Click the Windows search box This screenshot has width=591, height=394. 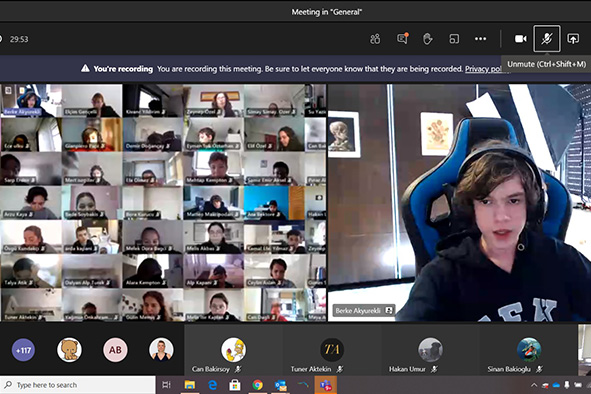(x=78, y=385)
